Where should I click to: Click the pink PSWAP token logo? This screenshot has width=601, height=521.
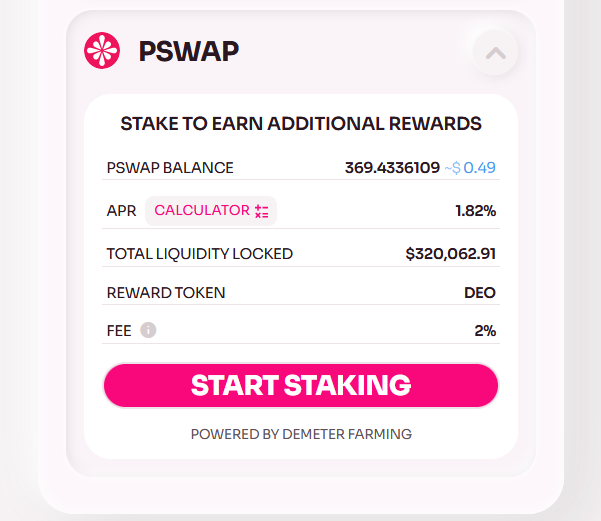[102, 51]
